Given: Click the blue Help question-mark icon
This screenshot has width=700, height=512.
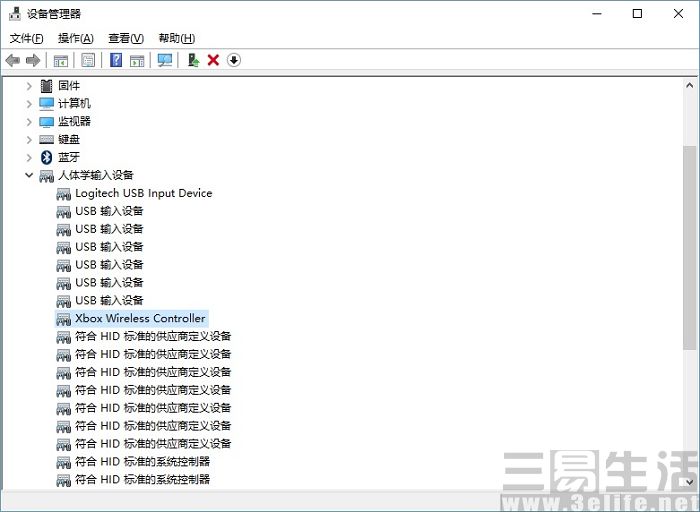Looking at the screenshot, I should click(x=116, y=60).
